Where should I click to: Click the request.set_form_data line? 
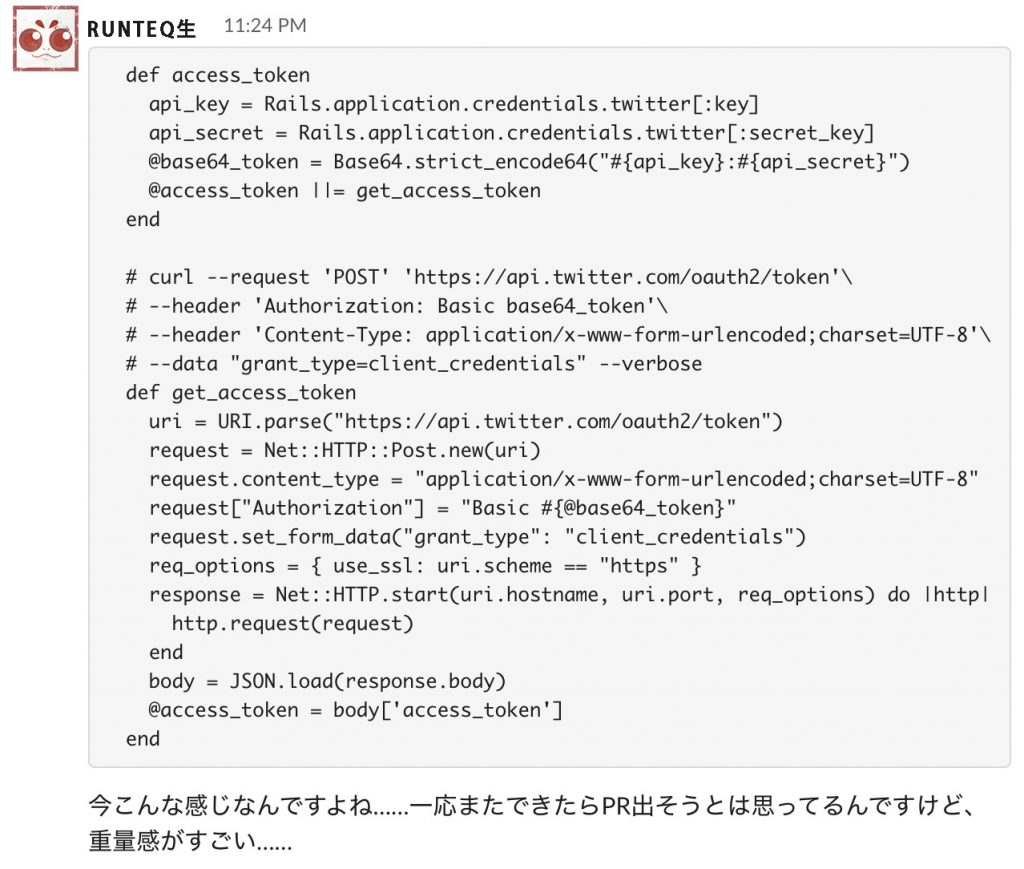pos(477,537)
